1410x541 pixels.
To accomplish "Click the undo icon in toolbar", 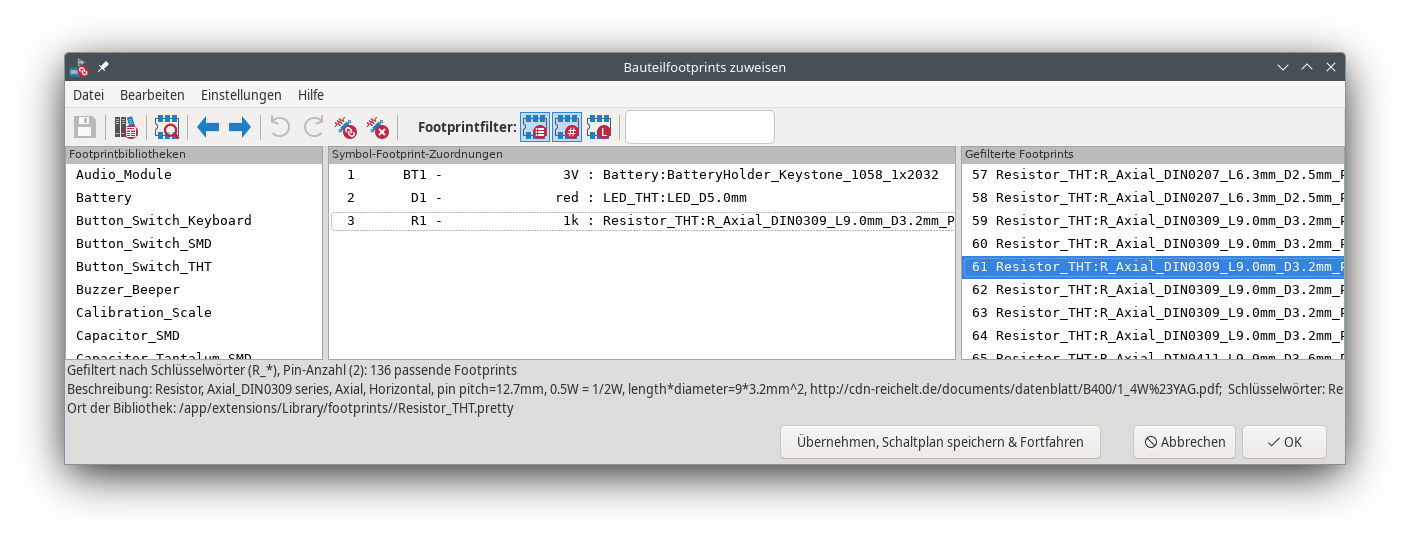I will point(281,127).
